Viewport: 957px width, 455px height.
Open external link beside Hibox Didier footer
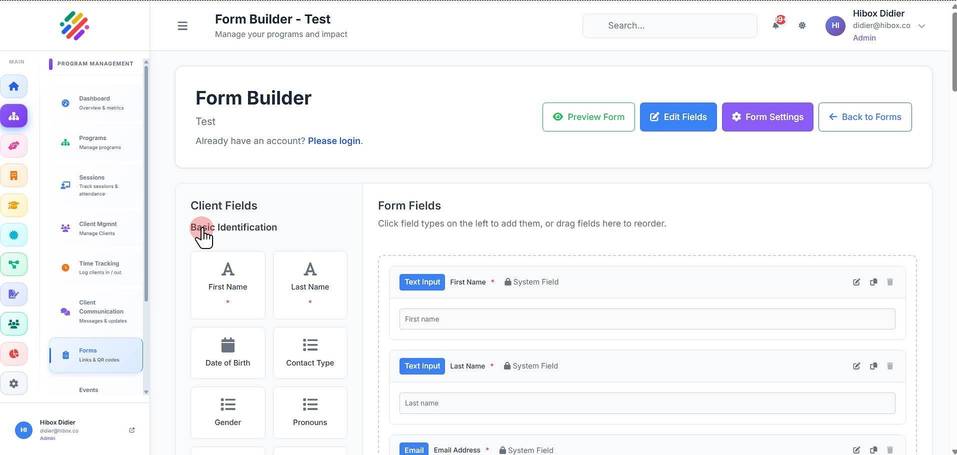pyautogui.click(x=132, y=430)
